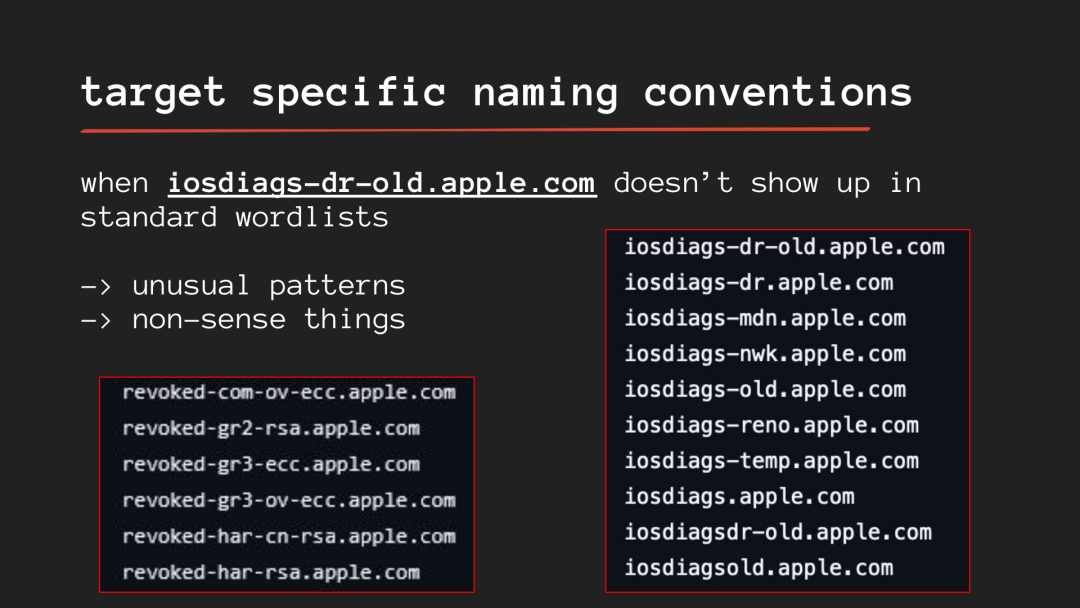
Task: Click iosdiags-dr.apple.com list entry
Action: [759, 283]
